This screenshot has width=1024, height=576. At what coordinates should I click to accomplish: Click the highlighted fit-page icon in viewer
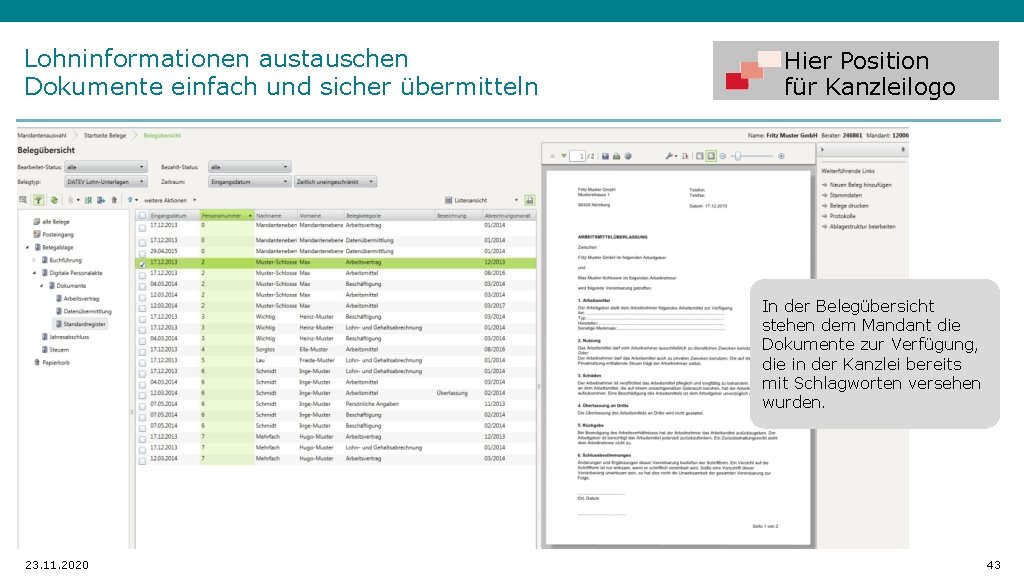click(711, 156)
